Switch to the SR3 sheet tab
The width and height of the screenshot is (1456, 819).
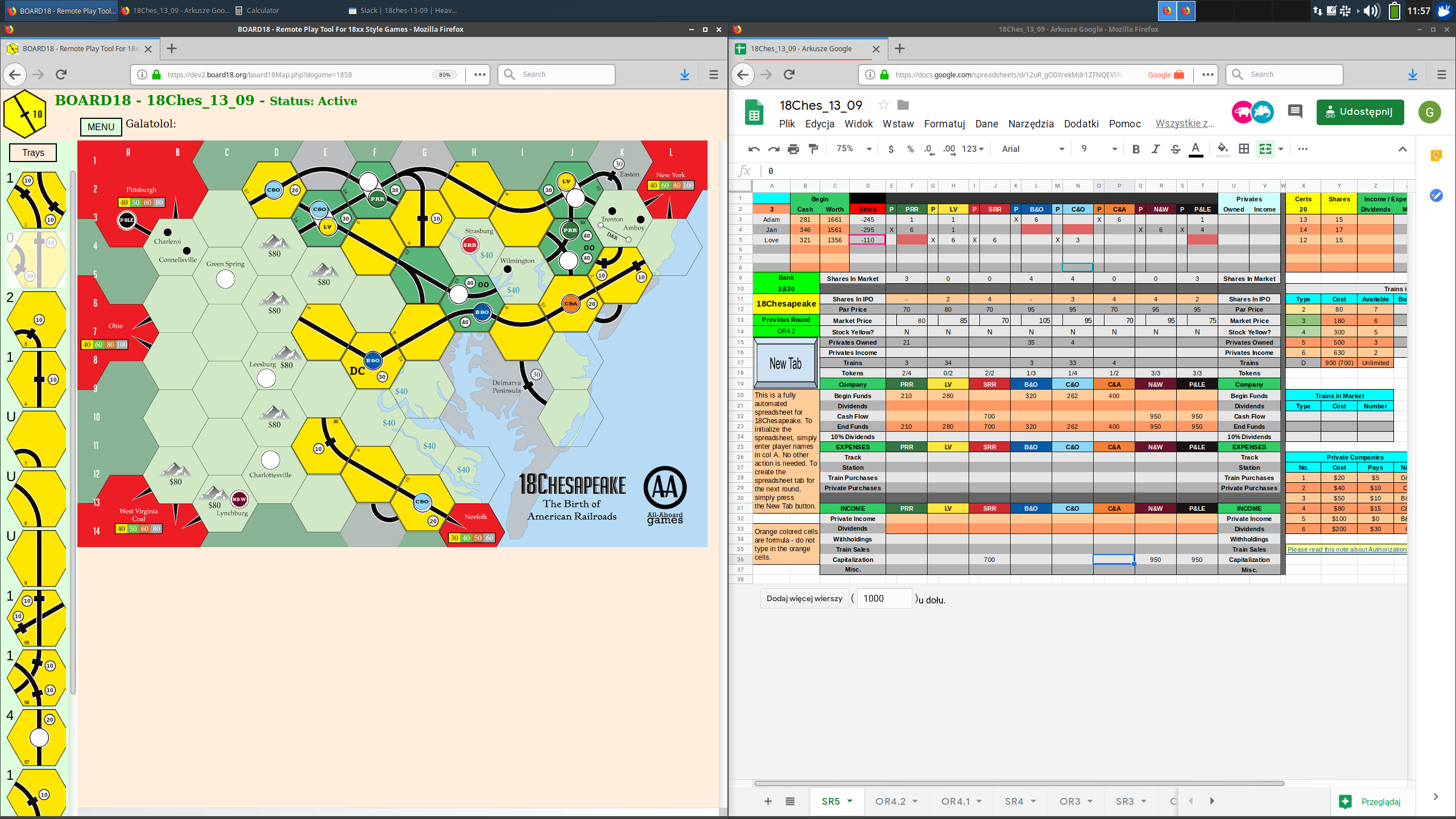point(1124,801)
